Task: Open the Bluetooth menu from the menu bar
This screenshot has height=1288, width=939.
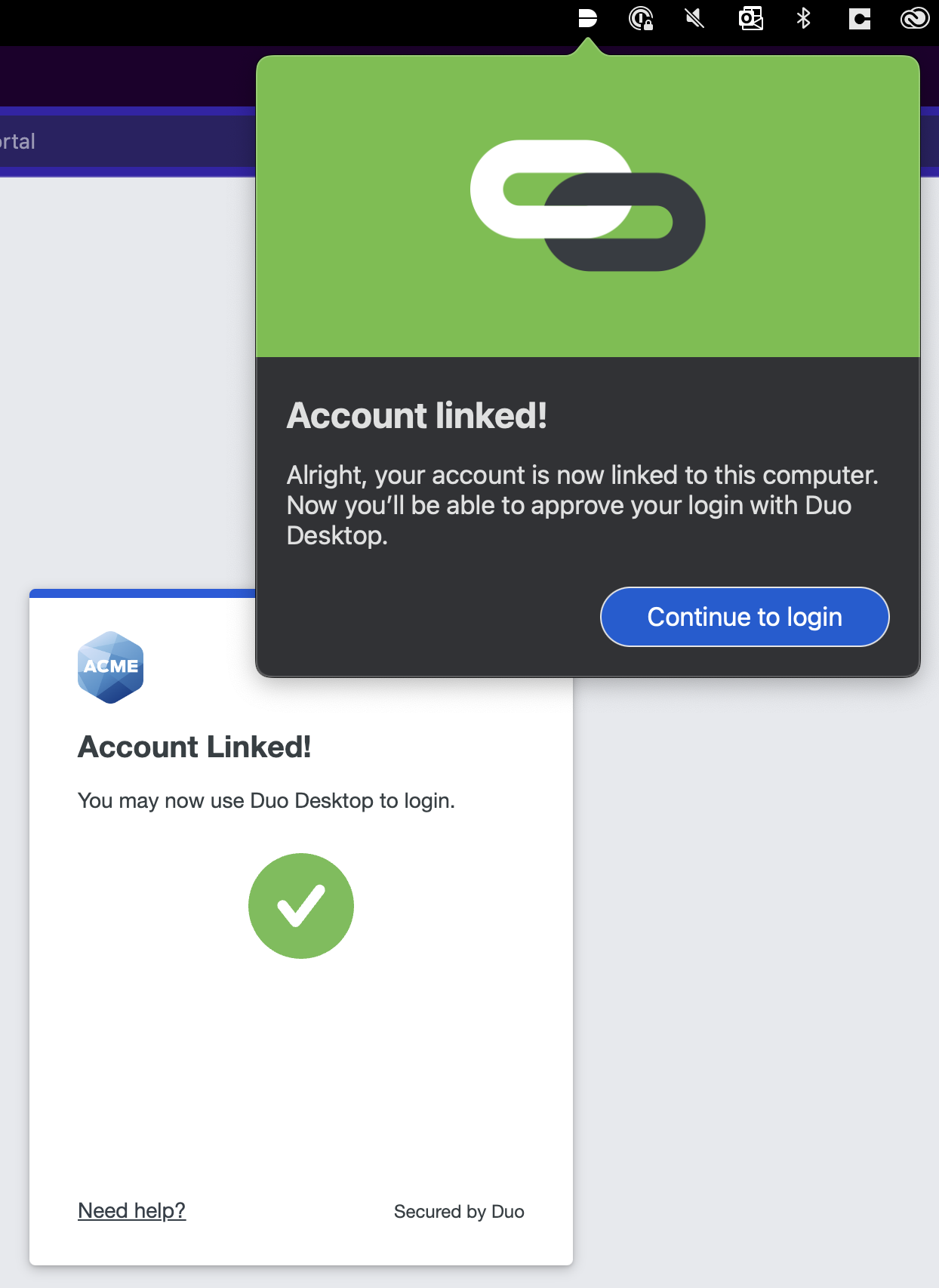Action: [803, 19]
